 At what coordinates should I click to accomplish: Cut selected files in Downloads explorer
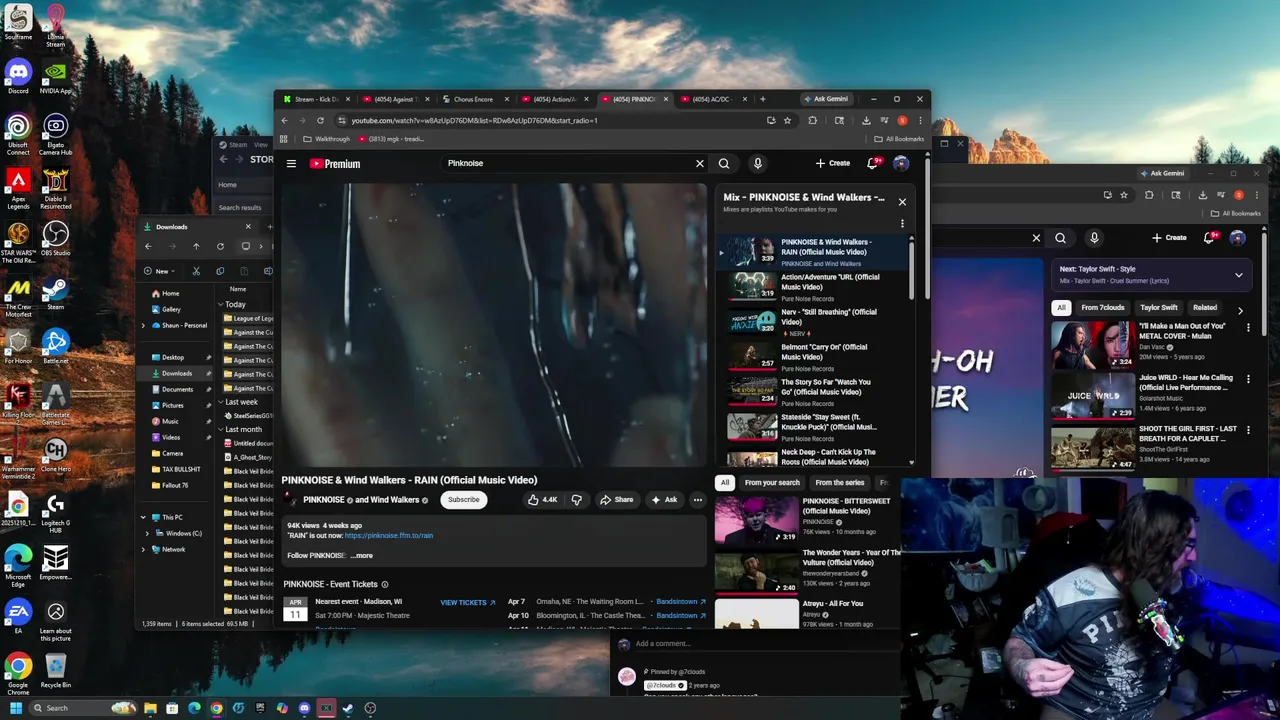tap(196, 271)
